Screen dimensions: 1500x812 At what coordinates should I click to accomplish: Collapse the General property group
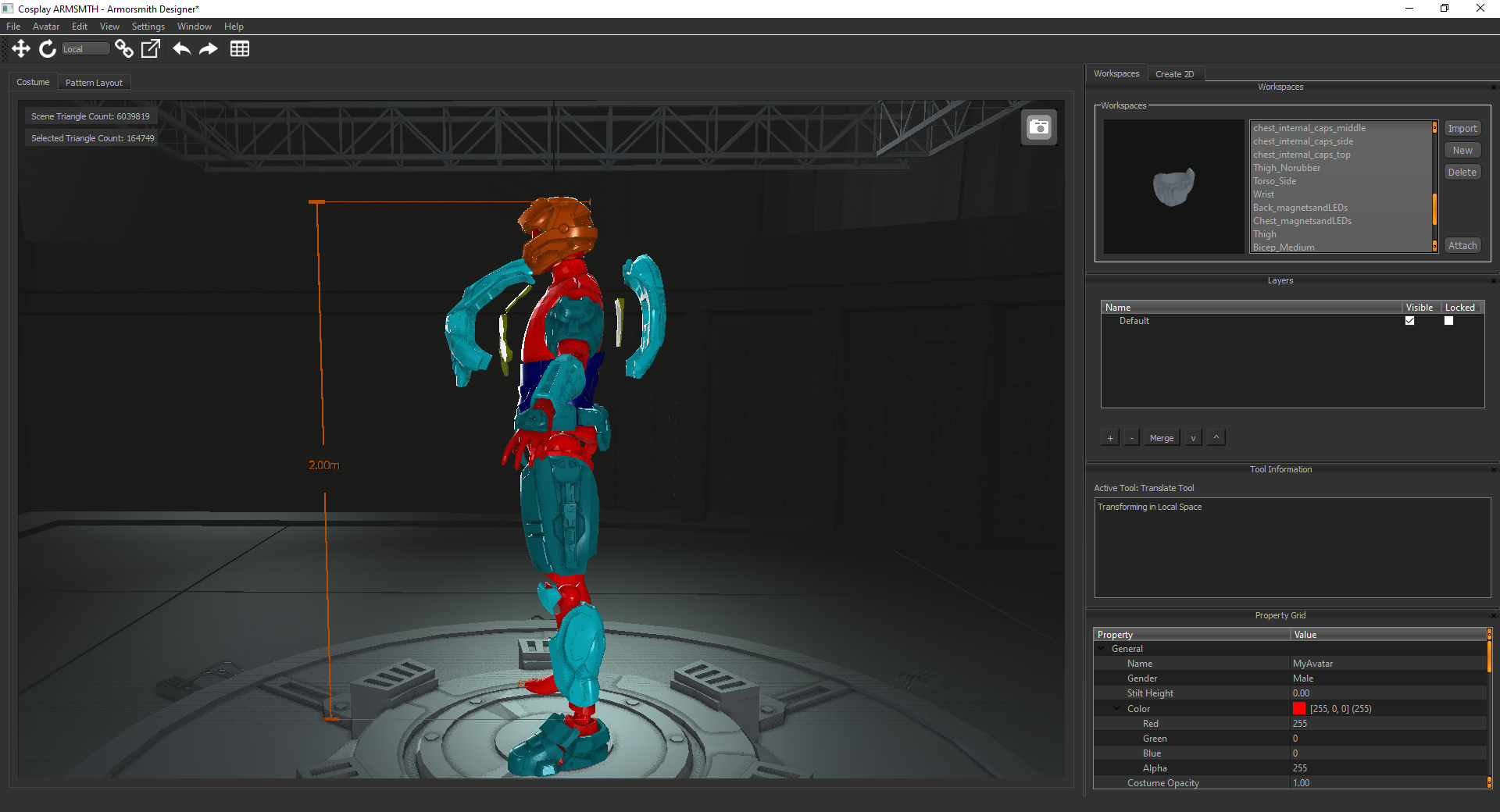pos(1102,649)
